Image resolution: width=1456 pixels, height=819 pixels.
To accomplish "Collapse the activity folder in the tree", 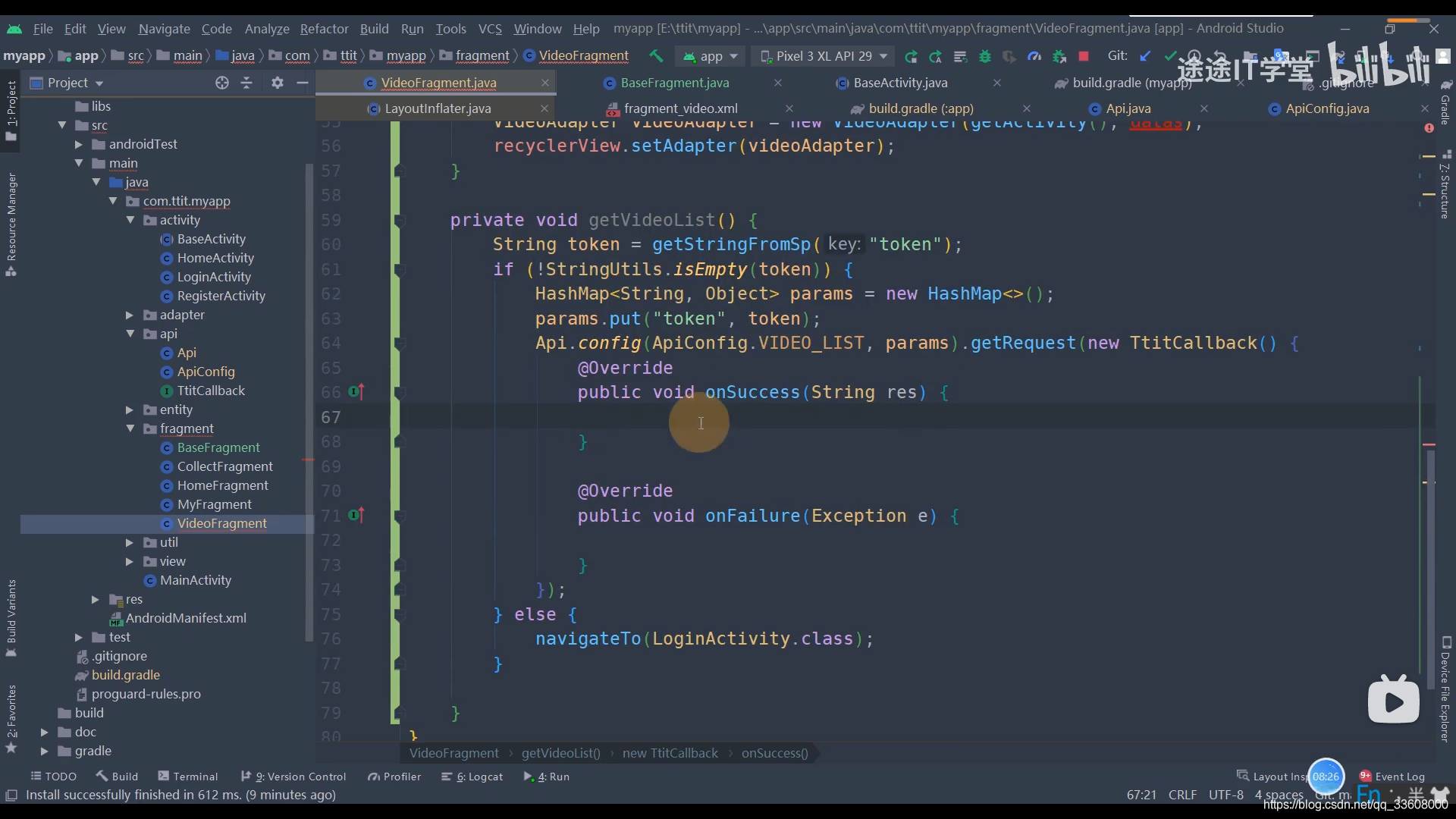I will click(x=130, y=220).
